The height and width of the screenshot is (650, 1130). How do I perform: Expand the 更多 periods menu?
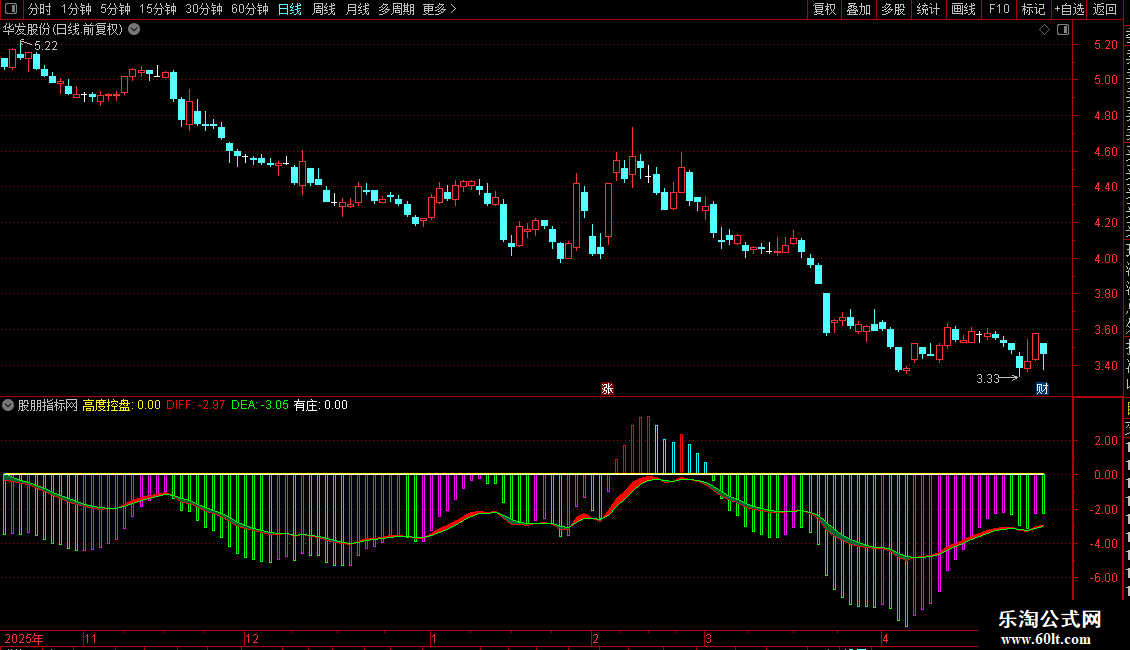(x=440, y=9)
